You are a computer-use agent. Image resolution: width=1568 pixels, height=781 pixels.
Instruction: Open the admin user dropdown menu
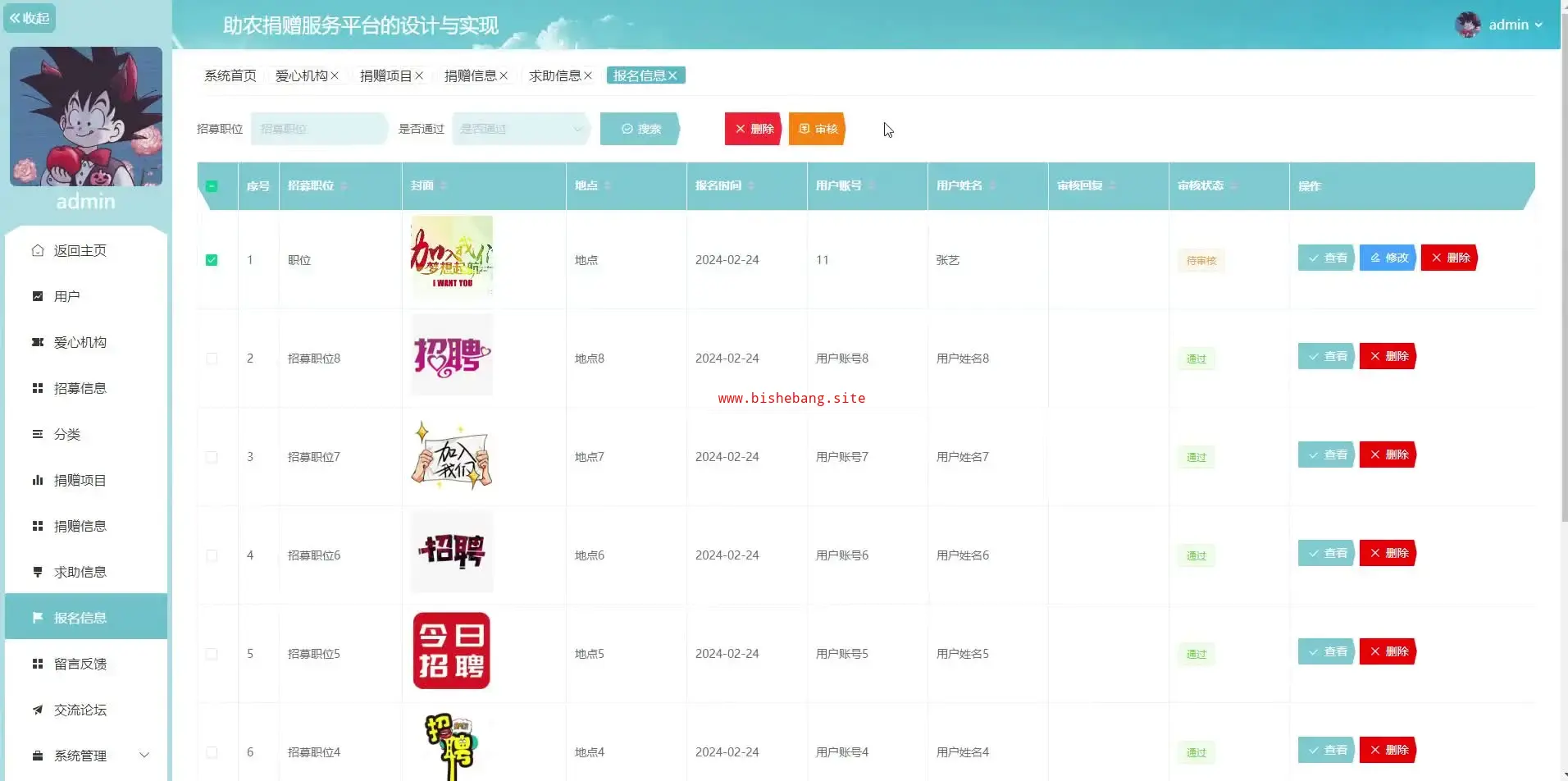tap(1516, 25)
